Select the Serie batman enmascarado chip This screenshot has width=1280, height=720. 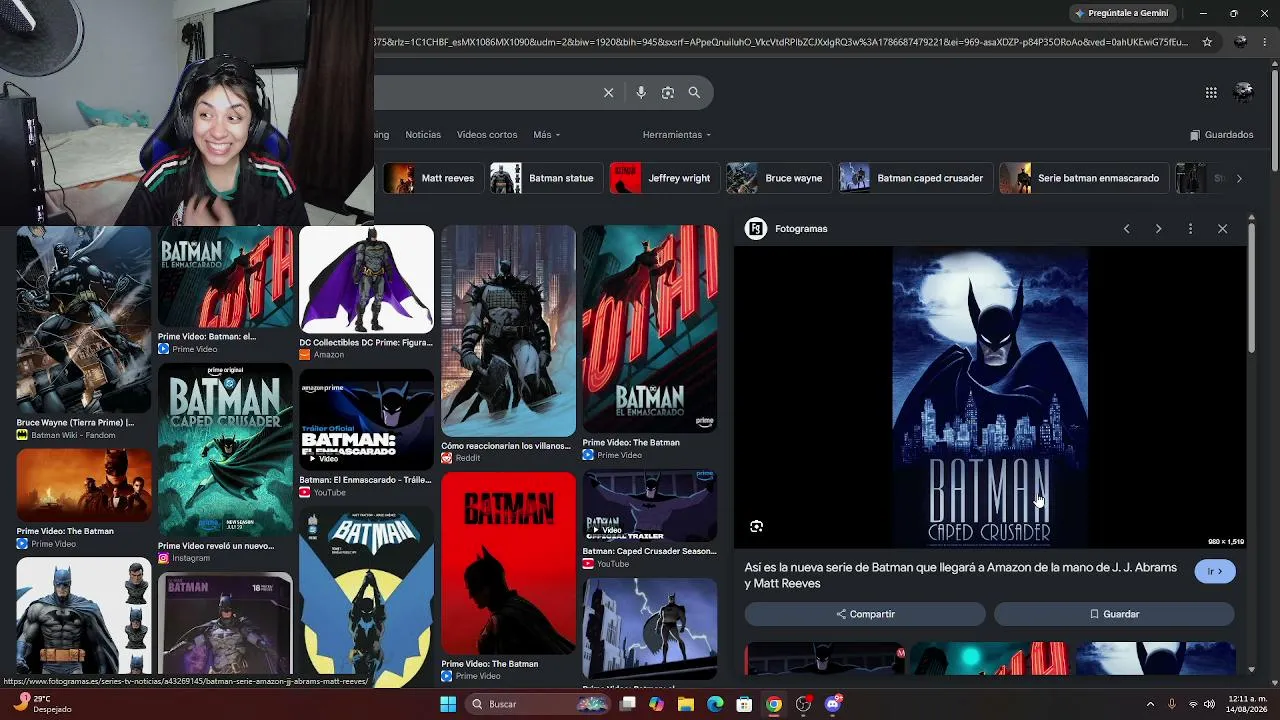[1083, 178]
